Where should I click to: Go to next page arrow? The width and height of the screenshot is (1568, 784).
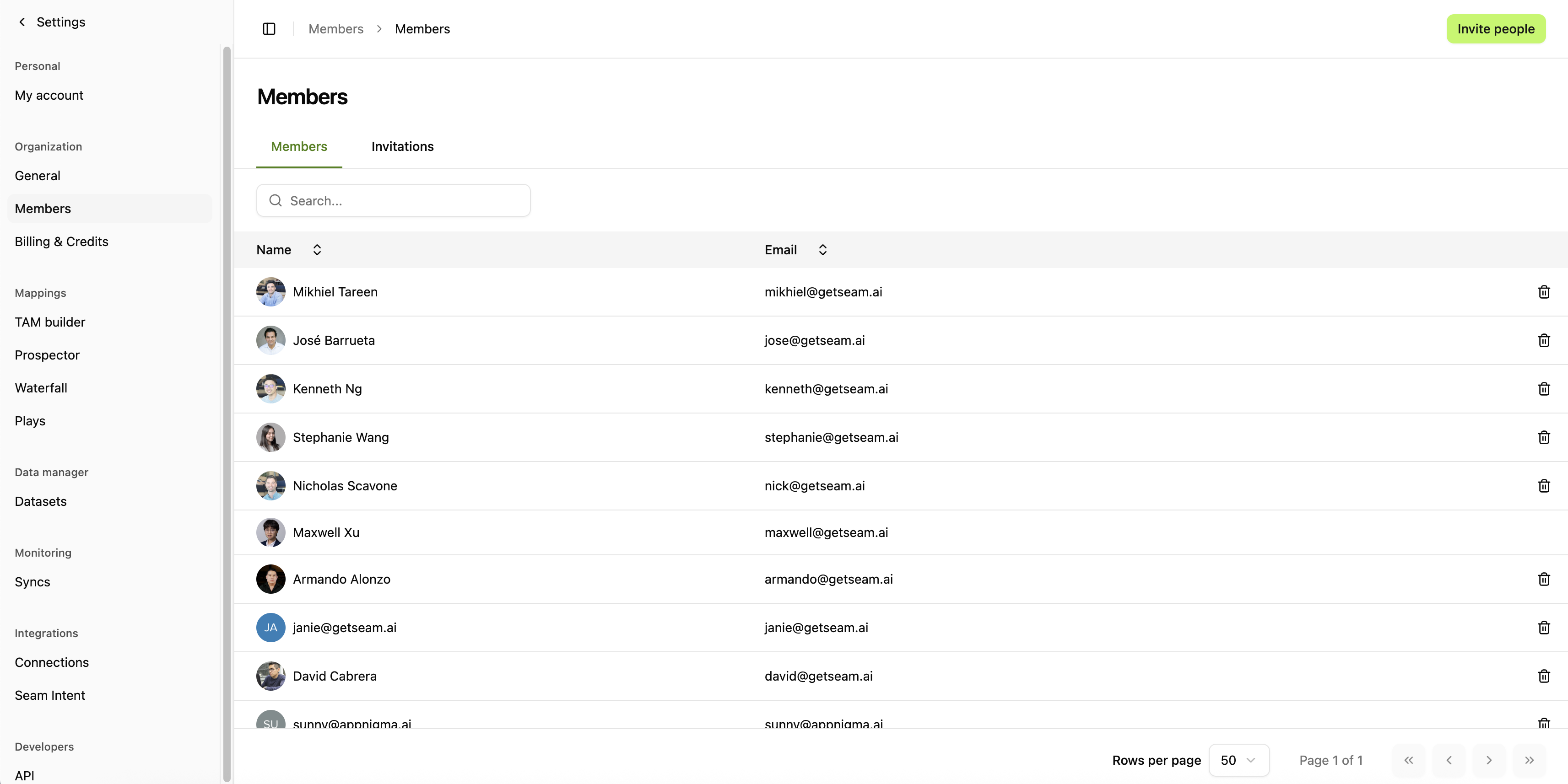click(x=1488, y=760)
